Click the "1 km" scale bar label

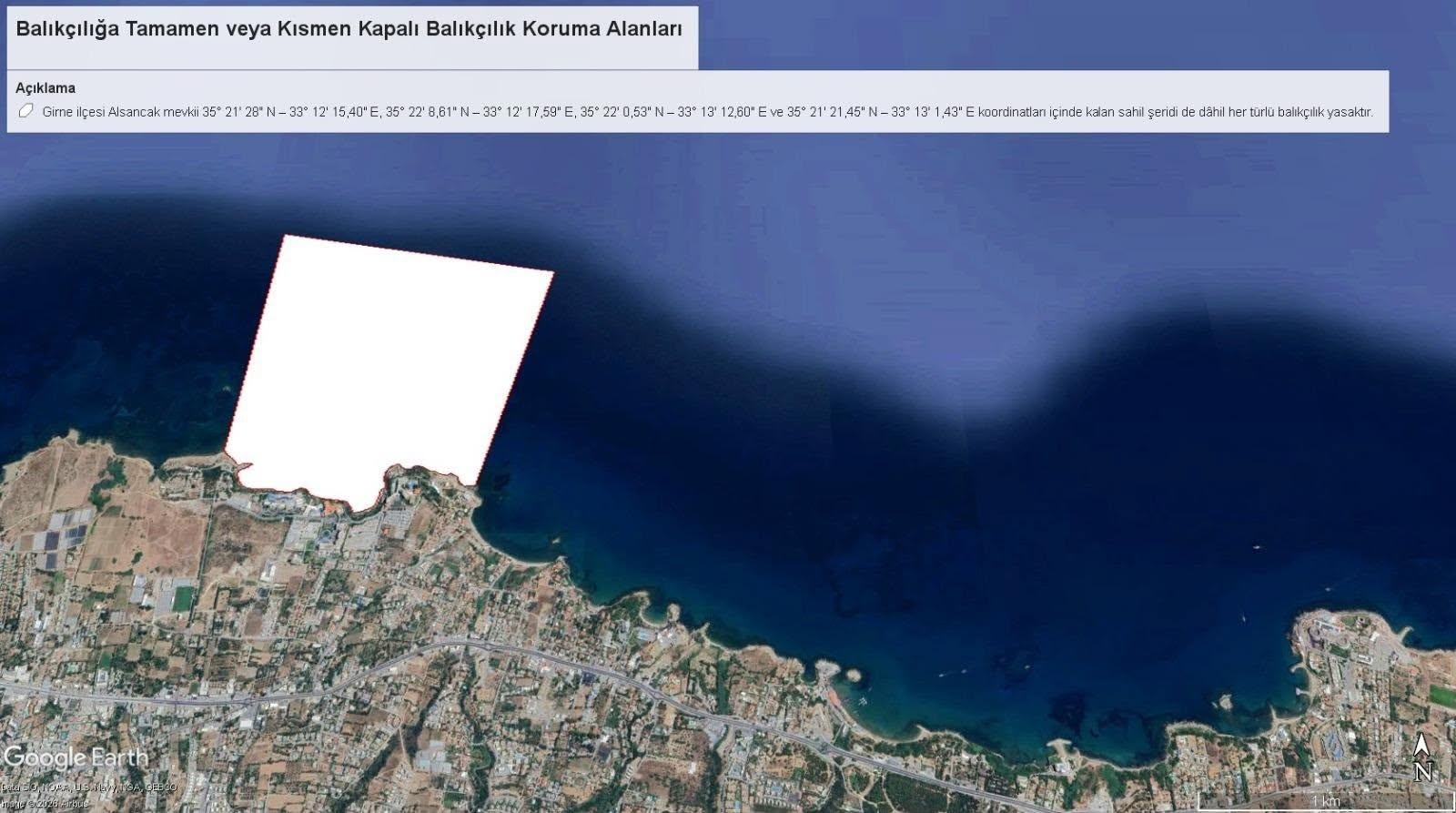coord(1325,800)
